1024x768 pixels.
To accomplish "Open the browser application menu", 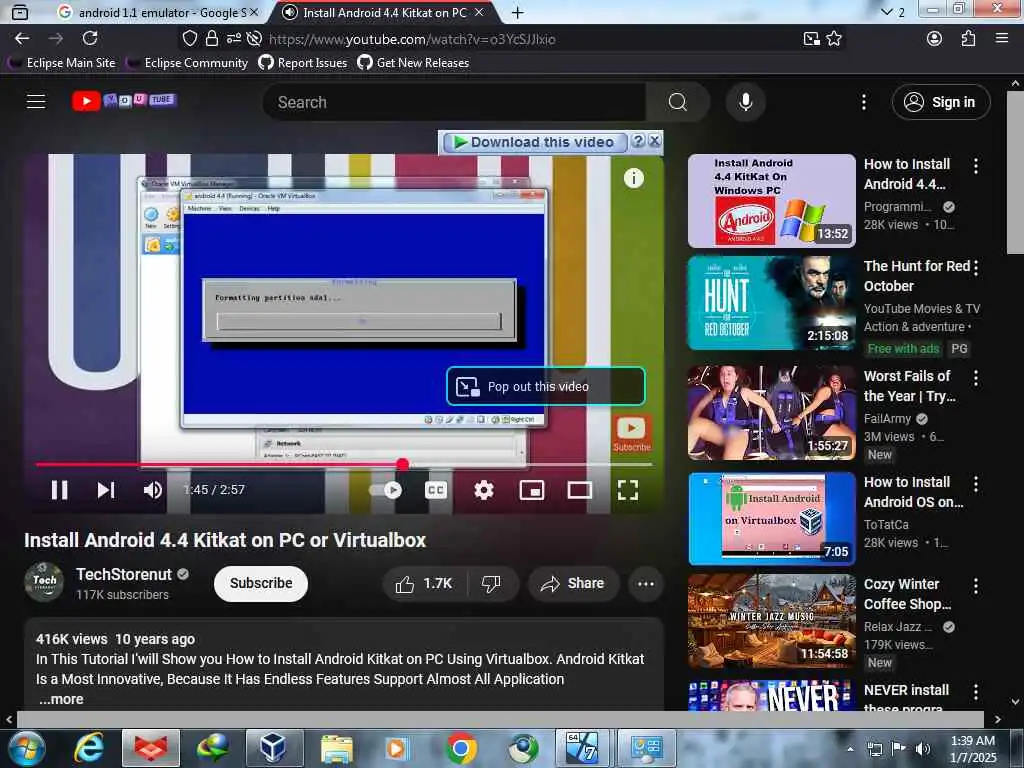I will point(1002,39).
